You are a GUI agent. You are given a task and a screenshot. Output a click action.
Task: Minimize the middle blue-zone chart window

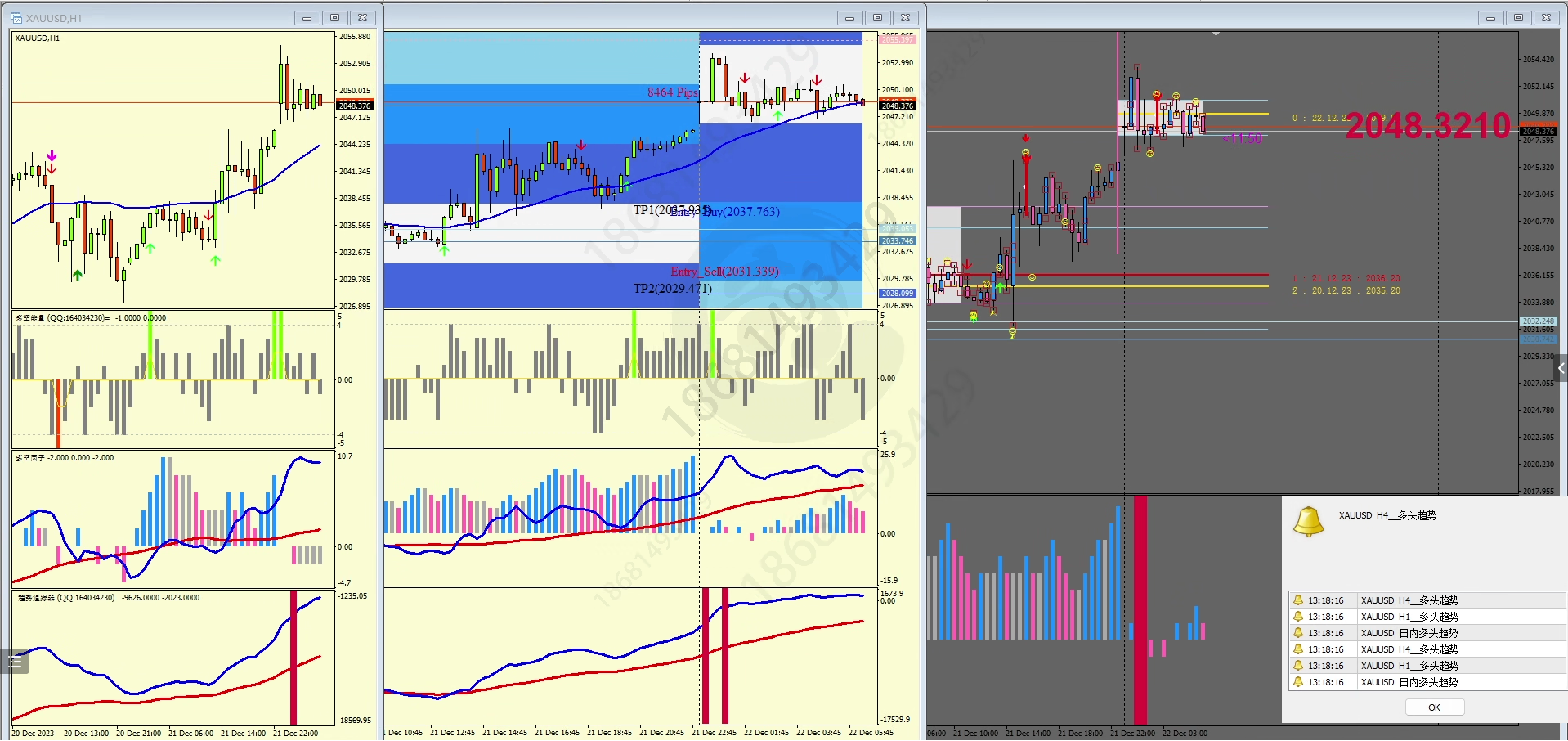(x=849, y=18)
